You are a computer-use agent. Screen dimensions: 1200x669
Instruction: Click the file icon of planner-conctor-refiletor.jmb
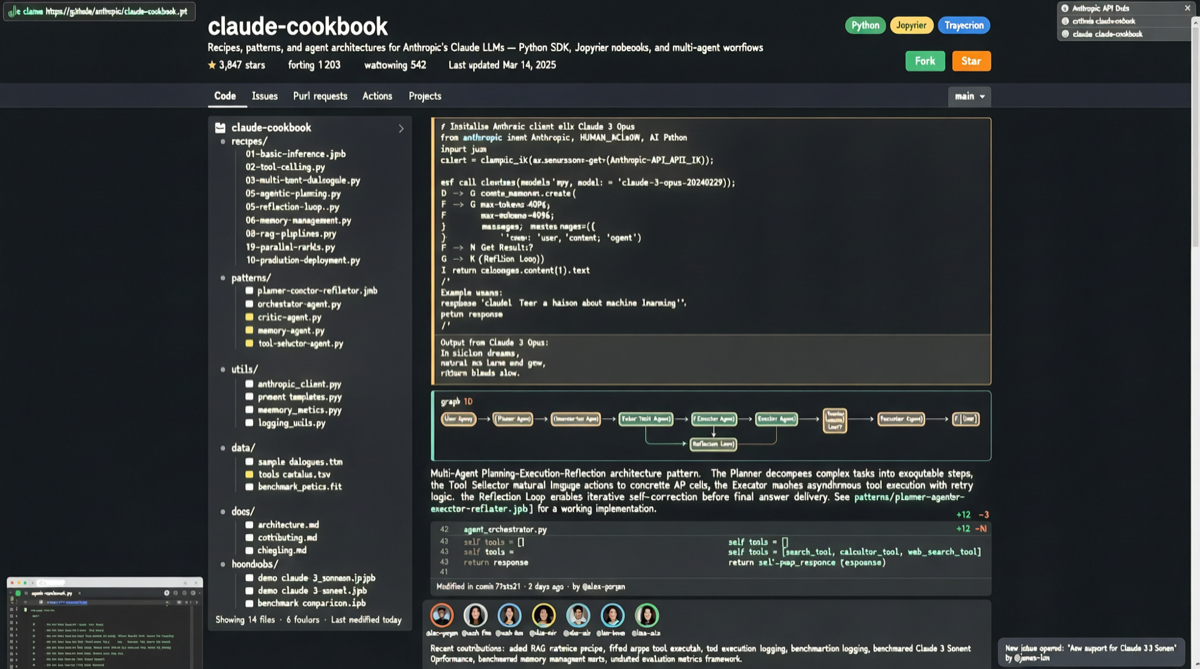point(249,291)
